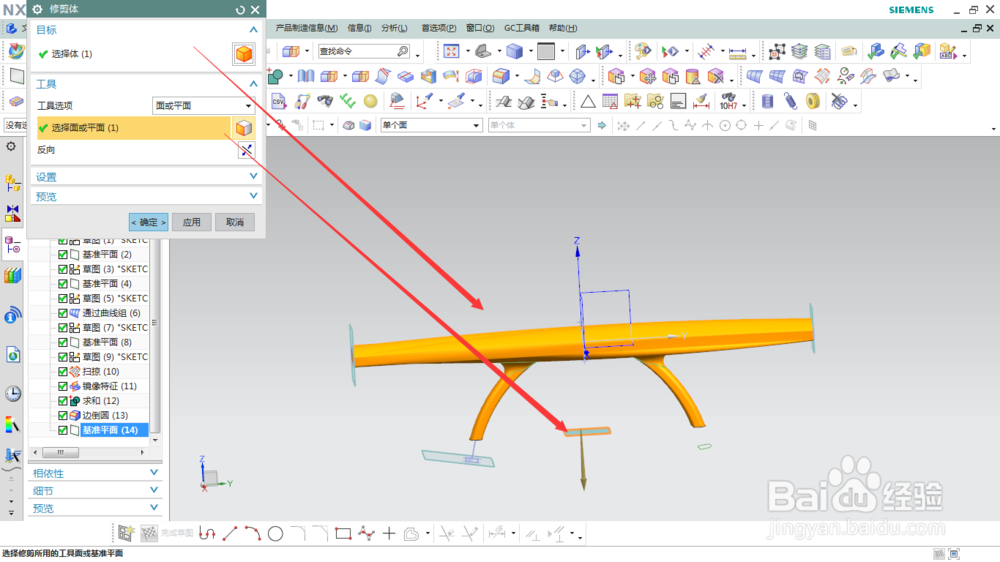This screenshot has width=1000, height=562.
Task: Click the Move Face cube icon
Action: (647, 77)
